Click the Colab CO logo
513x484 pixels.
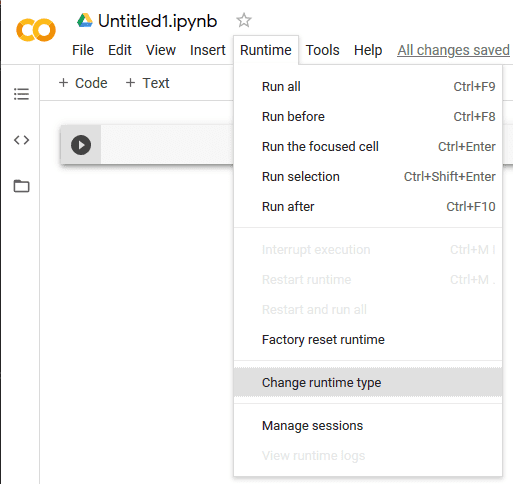click(36, 30)
